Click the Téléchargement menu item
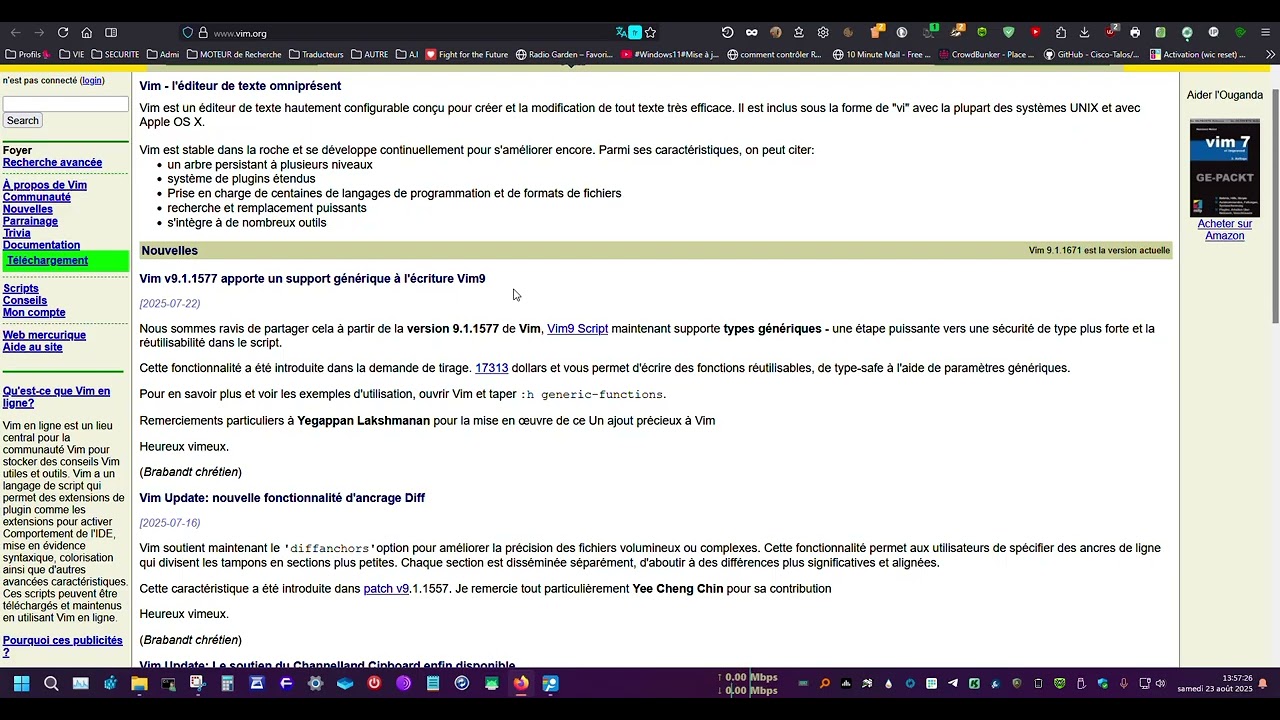Viewport: 1280px width, 720px height. click(47, 260)
